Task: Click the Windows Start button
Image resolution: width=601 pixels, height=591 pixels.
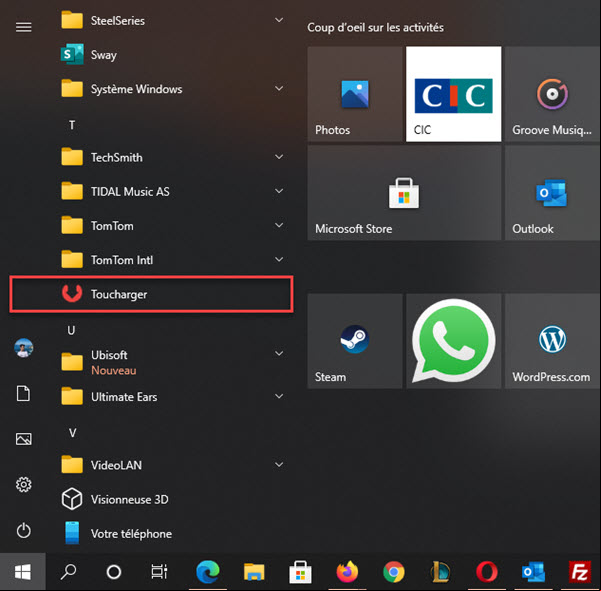Action: point(23,572)
